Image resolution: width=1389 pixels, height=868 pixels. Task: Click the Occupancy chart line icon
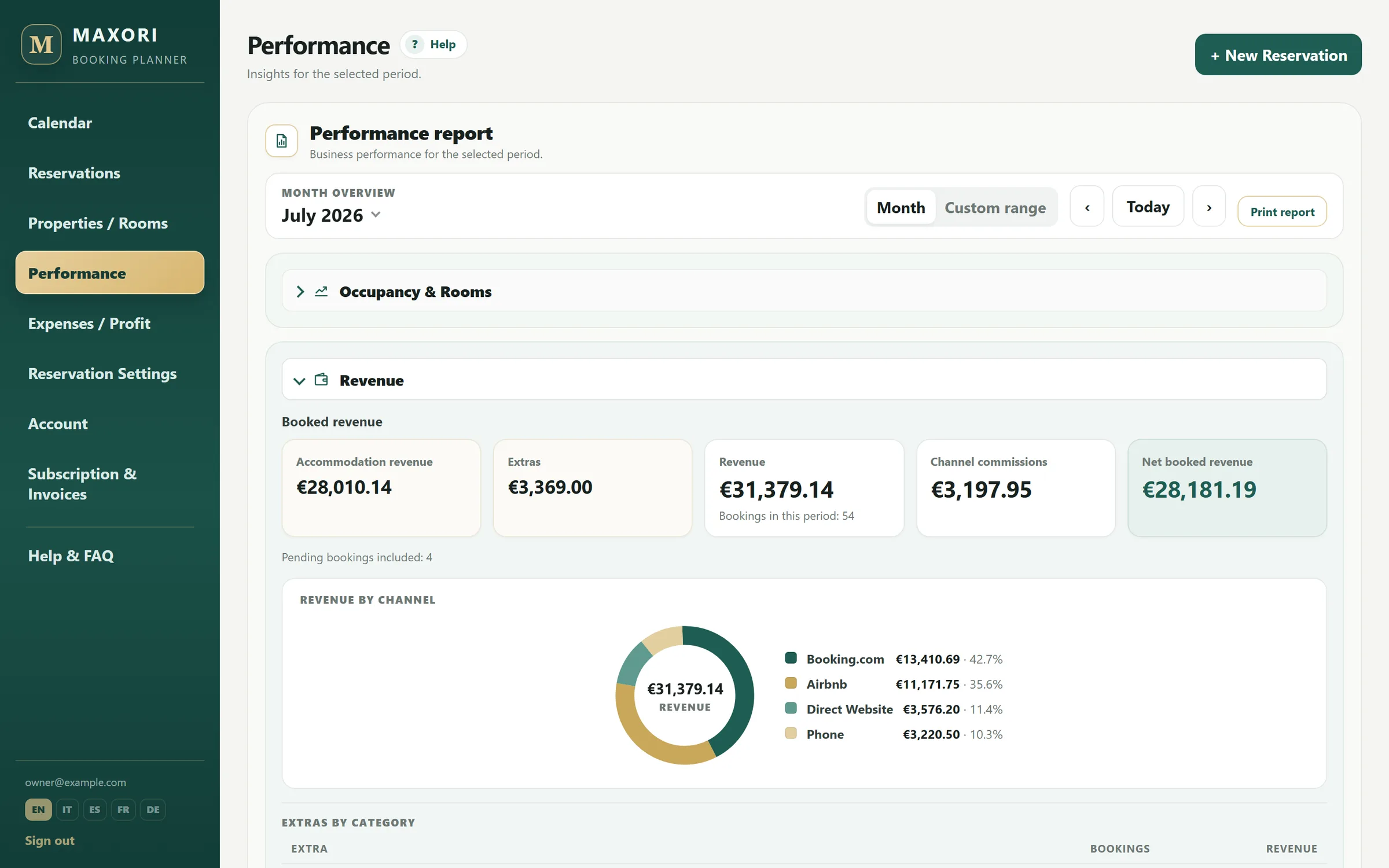(321, 291)
